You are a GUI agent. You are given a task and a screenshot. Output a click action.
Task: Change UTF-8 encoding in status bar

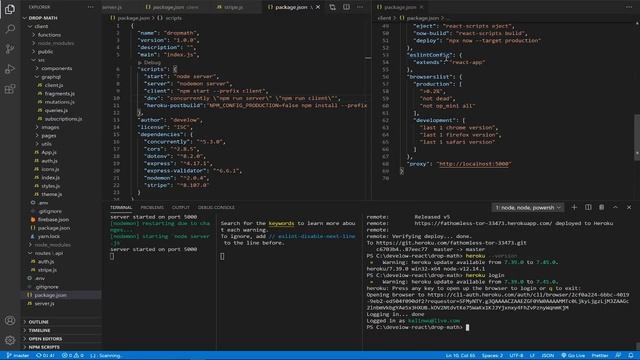tap(516, 356)
